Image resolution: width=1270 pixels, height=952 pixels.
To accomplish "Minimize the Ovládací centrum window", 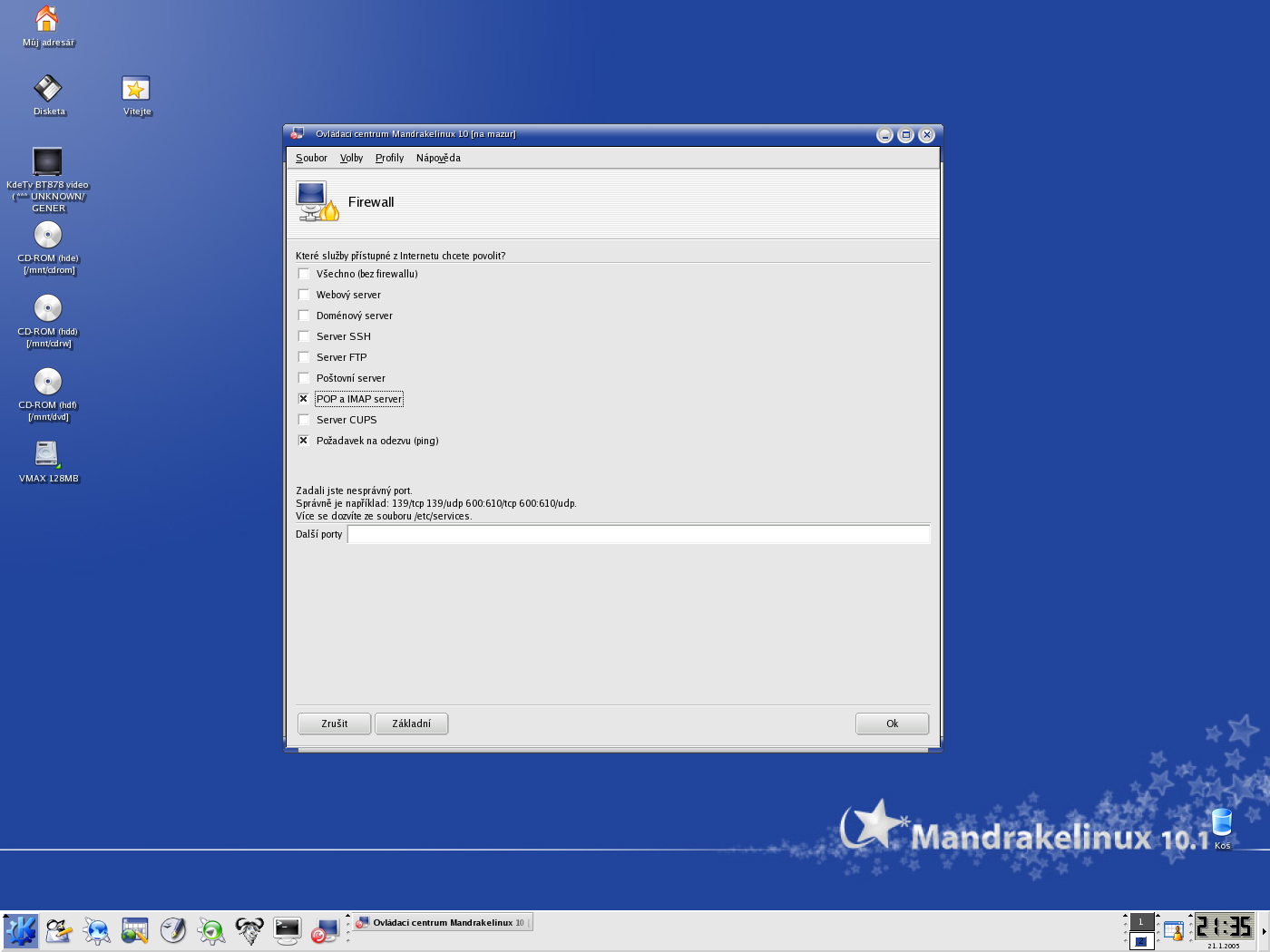I will (x=884, y=135).
